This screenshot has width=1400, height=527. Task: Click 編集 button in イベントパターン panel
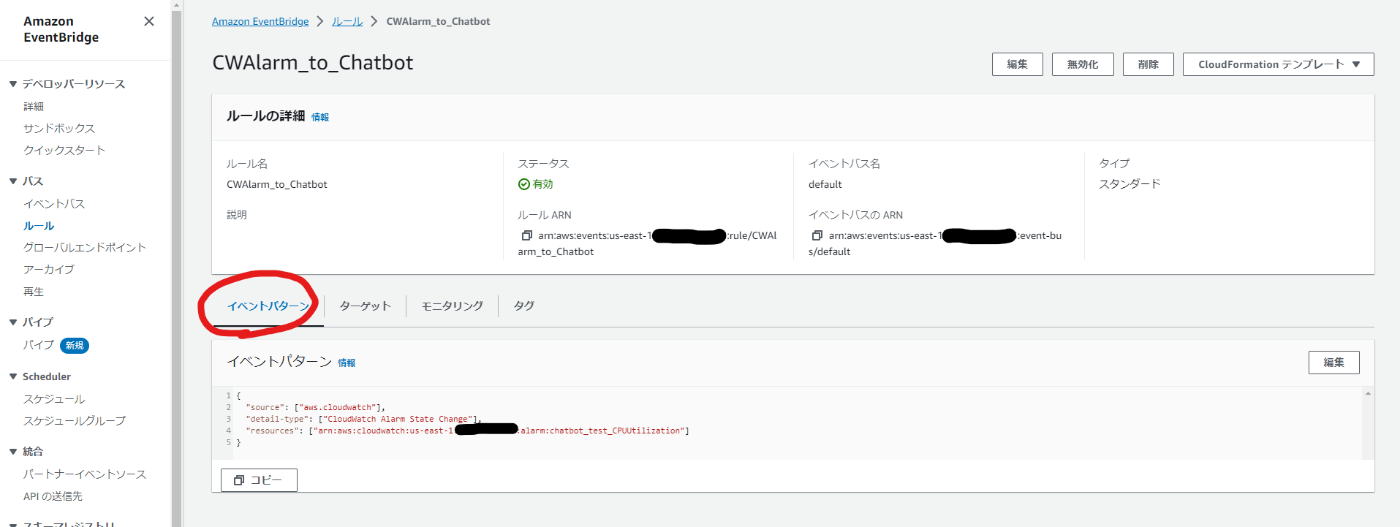(1334, 362)
